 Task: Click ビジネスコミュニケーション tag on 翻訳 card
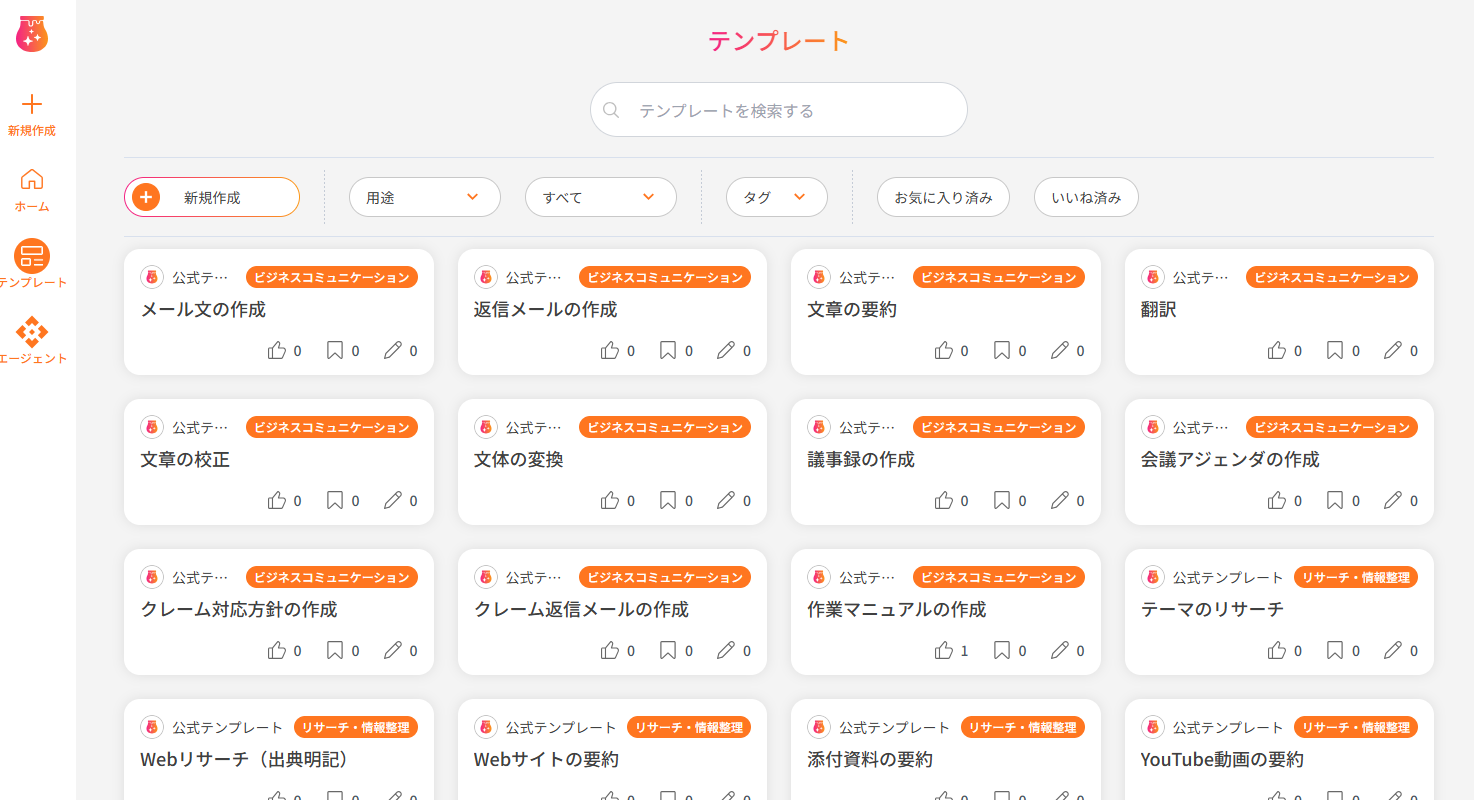pos(1332,277)
